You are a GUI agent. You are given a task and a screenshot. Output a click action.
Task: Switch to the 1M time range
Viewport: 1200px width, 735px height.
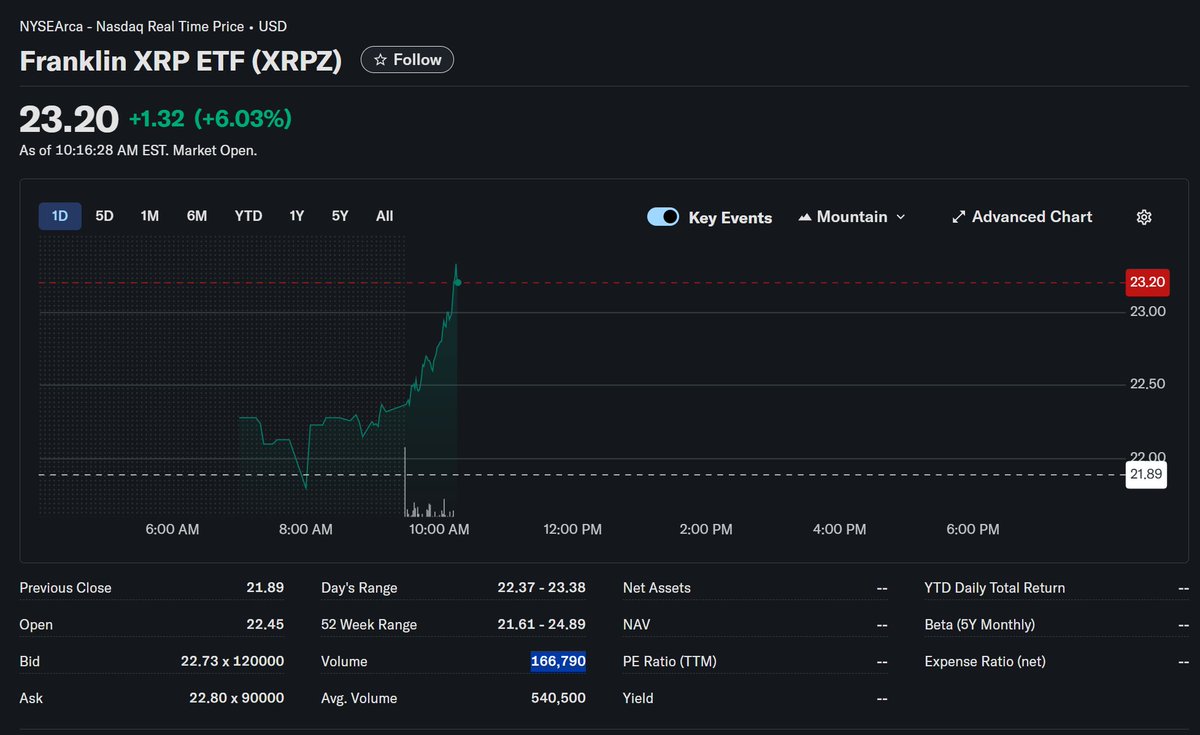[150, 216]
